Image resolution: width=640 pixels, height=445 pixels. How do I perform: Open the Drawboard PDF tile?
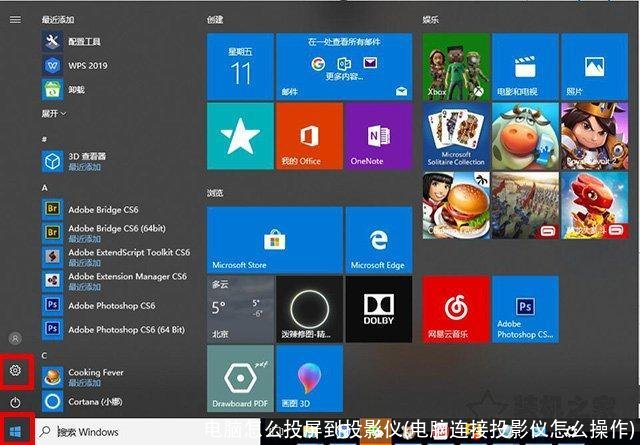pos(240,379)
